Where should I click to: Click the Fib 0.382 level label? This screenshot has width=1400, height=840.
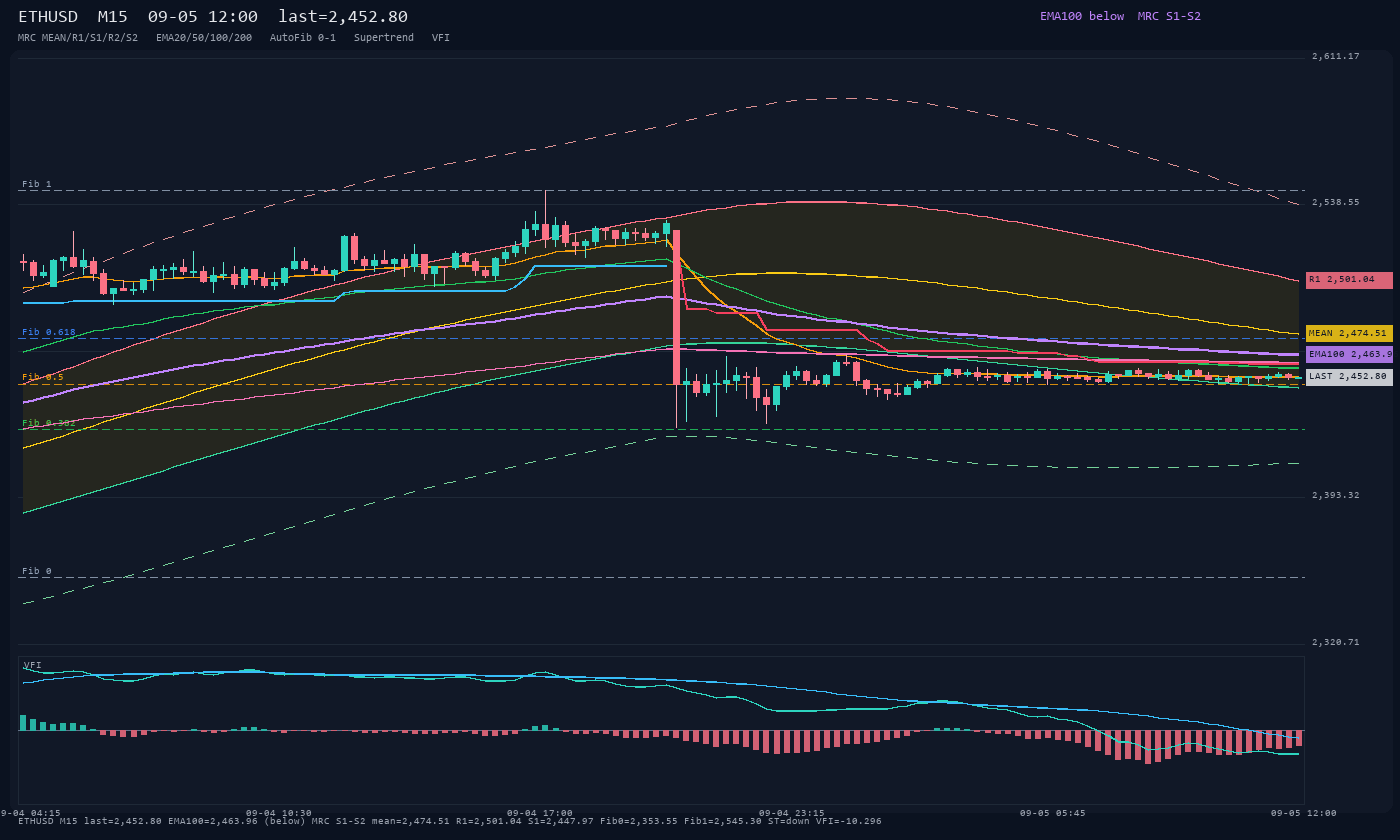point(49,423)
